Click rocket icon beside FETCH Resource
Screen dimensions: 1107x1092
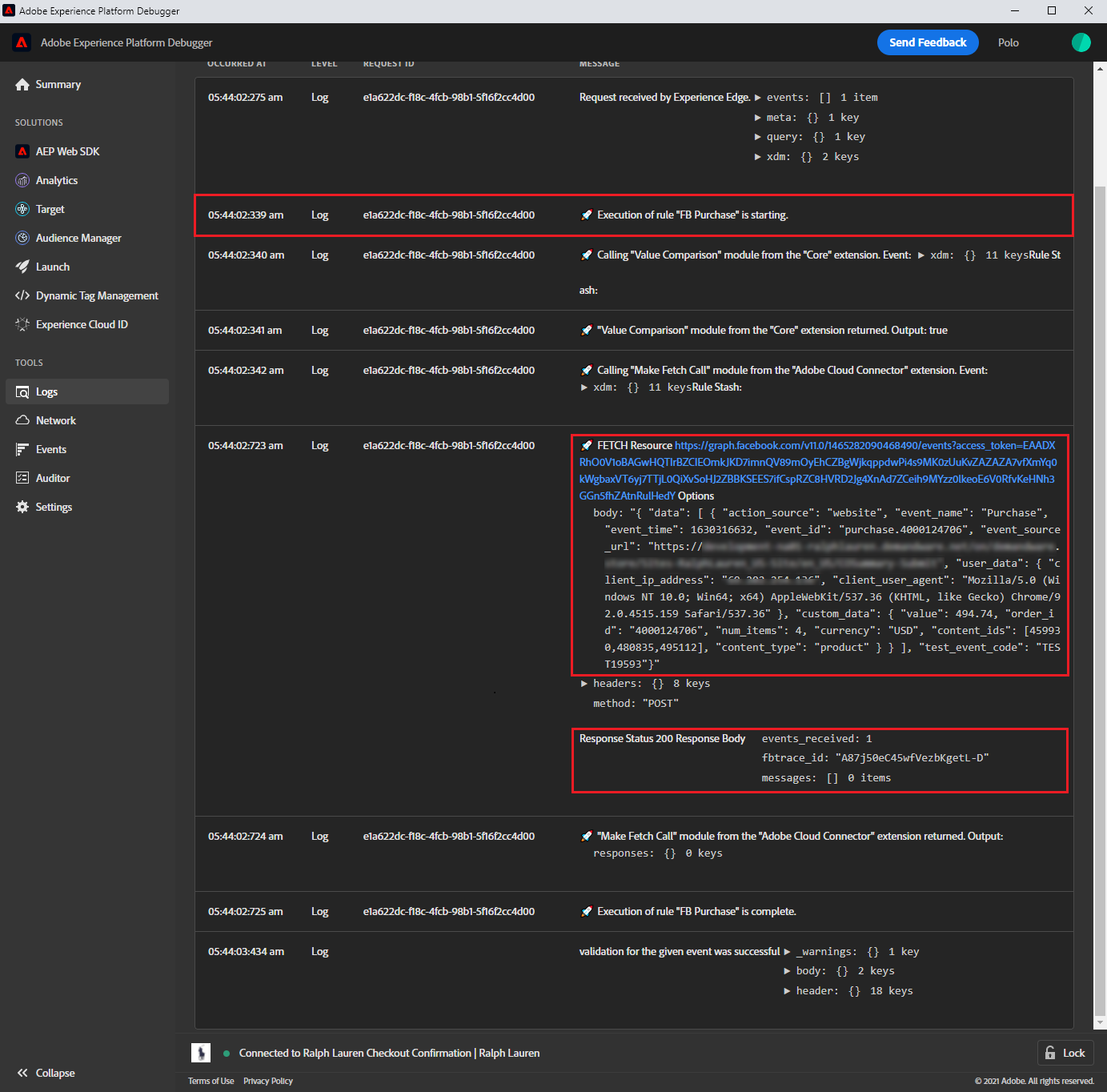pos(587,445)
